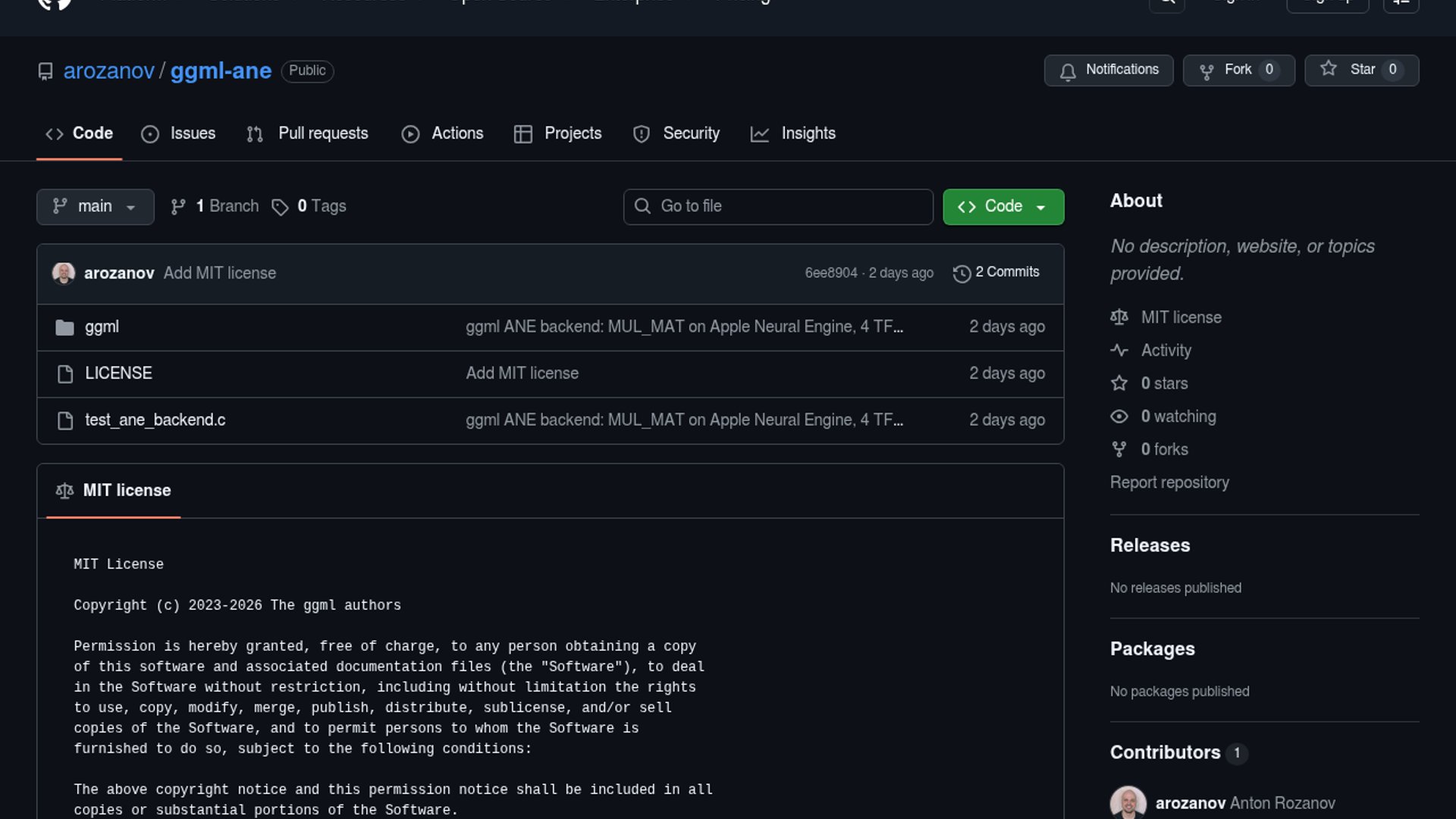The width and height of the screenshot is (1456, 819).
Task: Open the commit history clock icon
Action: click(962, 274)
